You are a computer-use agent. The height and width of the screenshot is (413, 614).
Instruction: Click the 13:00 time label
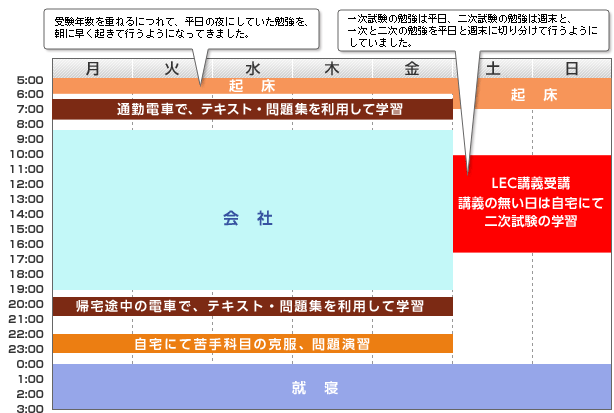tap(27, 199)
